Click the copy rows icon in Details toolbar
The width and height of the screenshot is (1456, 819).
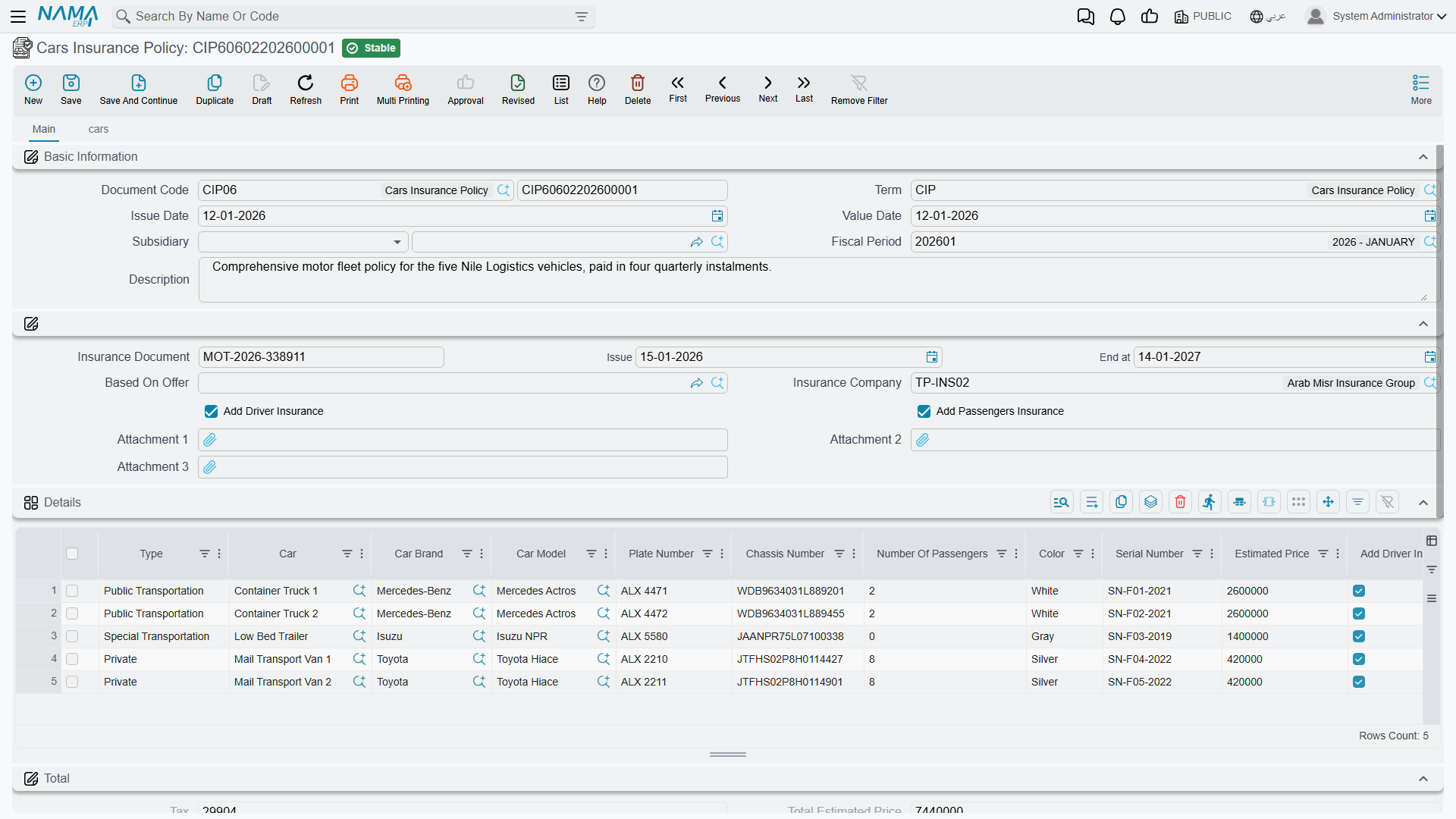(1122, 502)
